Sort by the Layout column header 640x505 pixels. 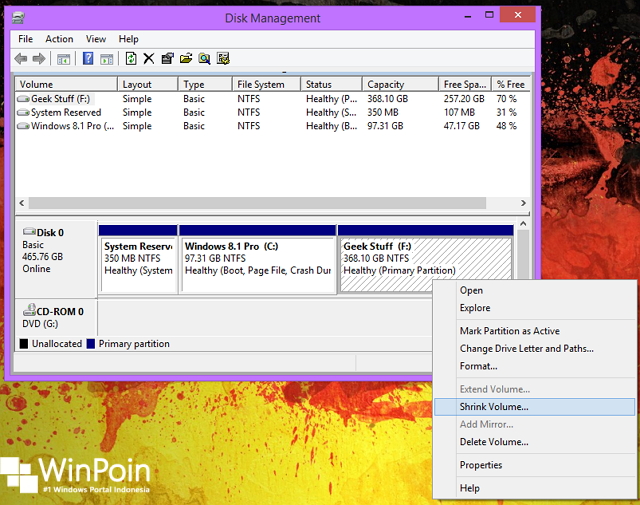(148, 84)
